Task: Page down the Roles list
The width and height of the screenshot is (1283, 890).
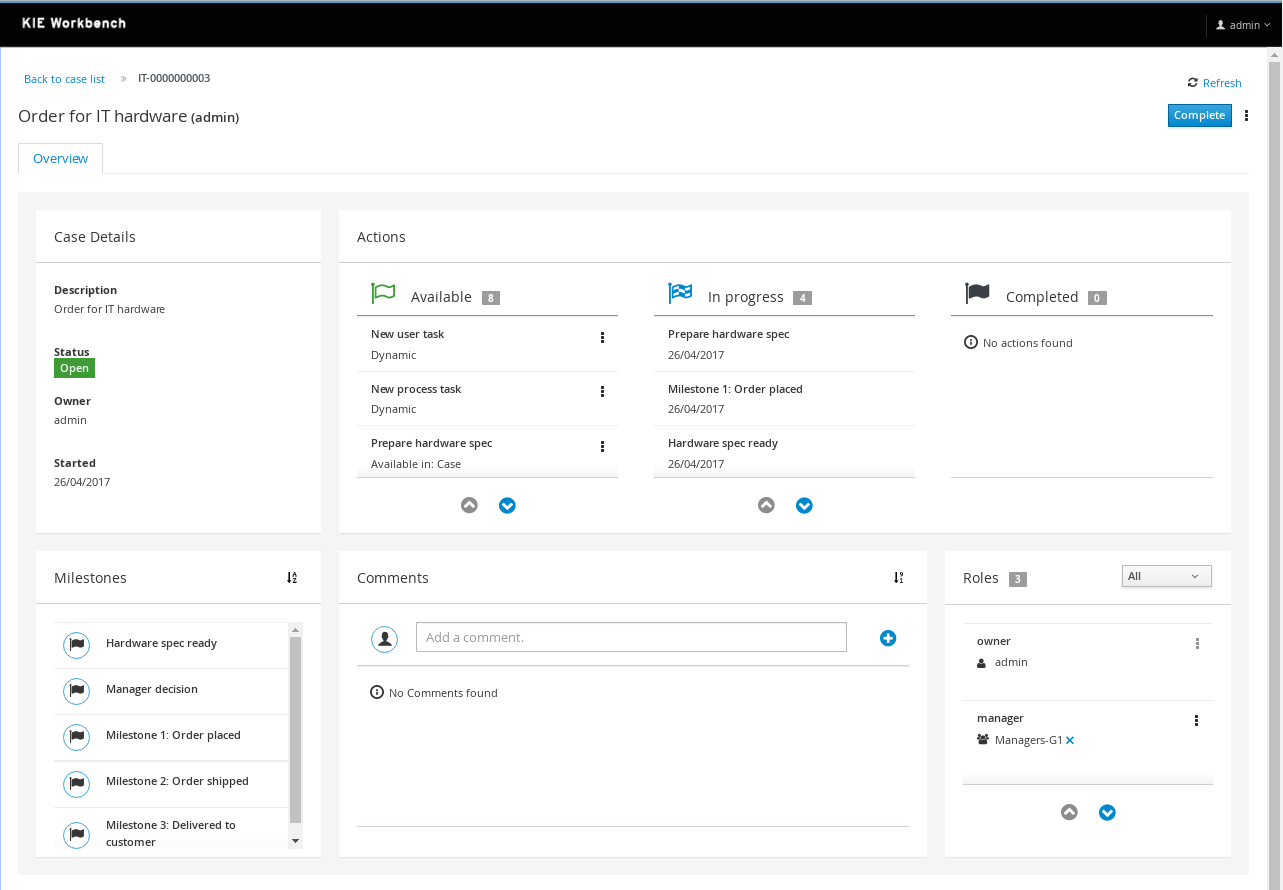Action: coord(1107,813)
